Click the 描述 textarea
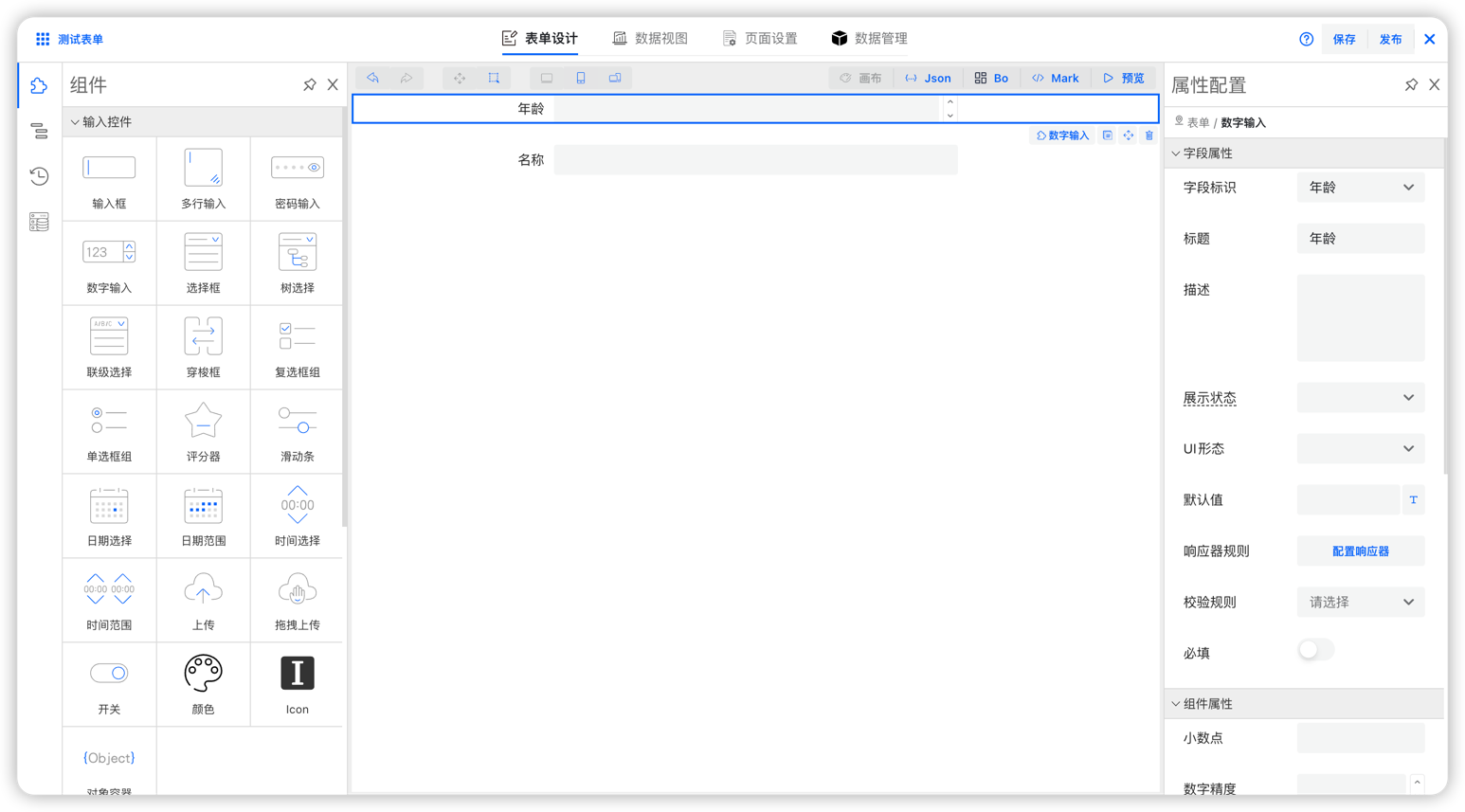1465x812 pixels. click(x=1360, y=318)
